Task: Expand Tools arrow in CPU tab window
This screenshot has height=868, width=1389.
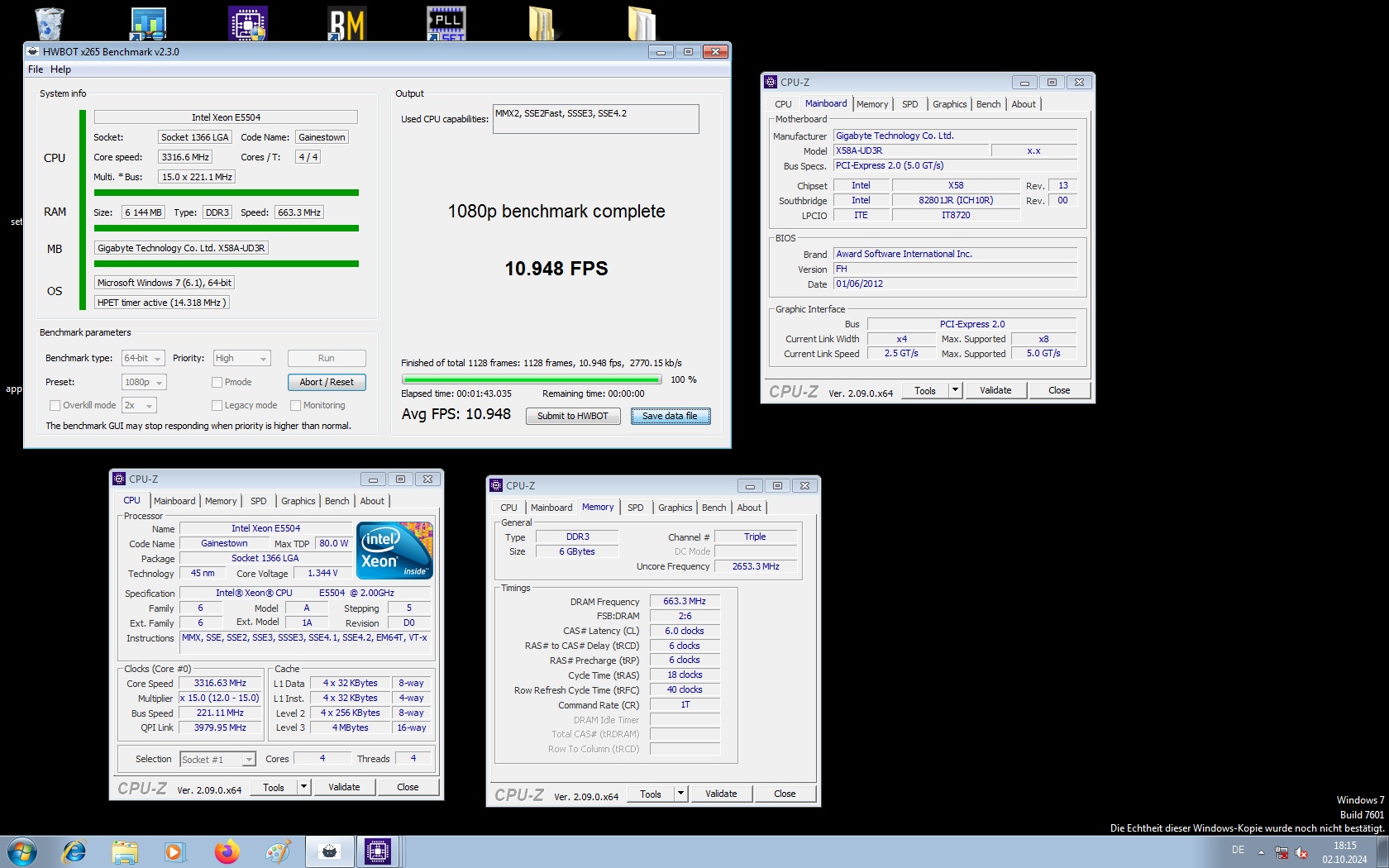Action: pyautogui.click(x=304, y=788)
